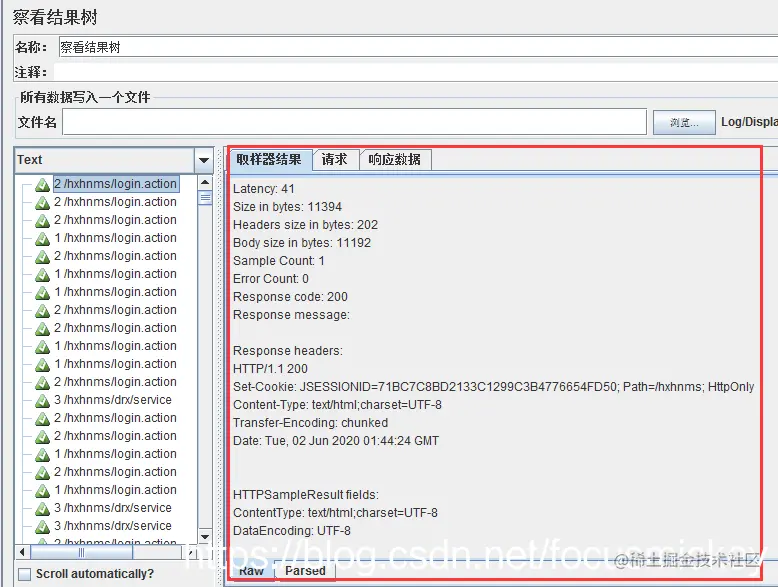Image resolution: width=778 pixels, height=587 pixels.
Task: Click the Content-Type: text/html;charset=UTF-8 header line
Action: point(337,405)
